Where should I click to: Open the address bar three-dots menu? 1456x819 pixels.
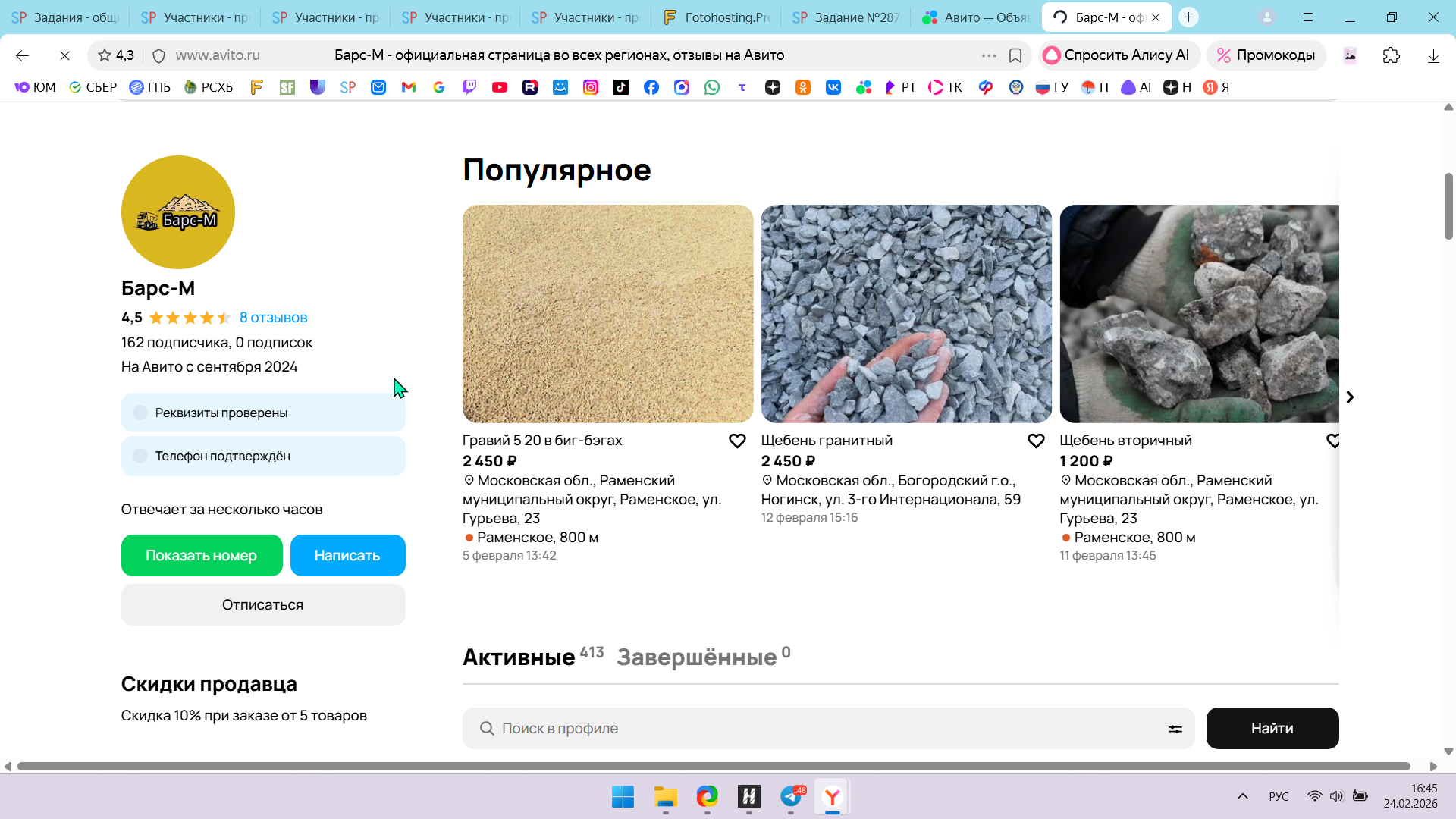[x=988, y=55]
